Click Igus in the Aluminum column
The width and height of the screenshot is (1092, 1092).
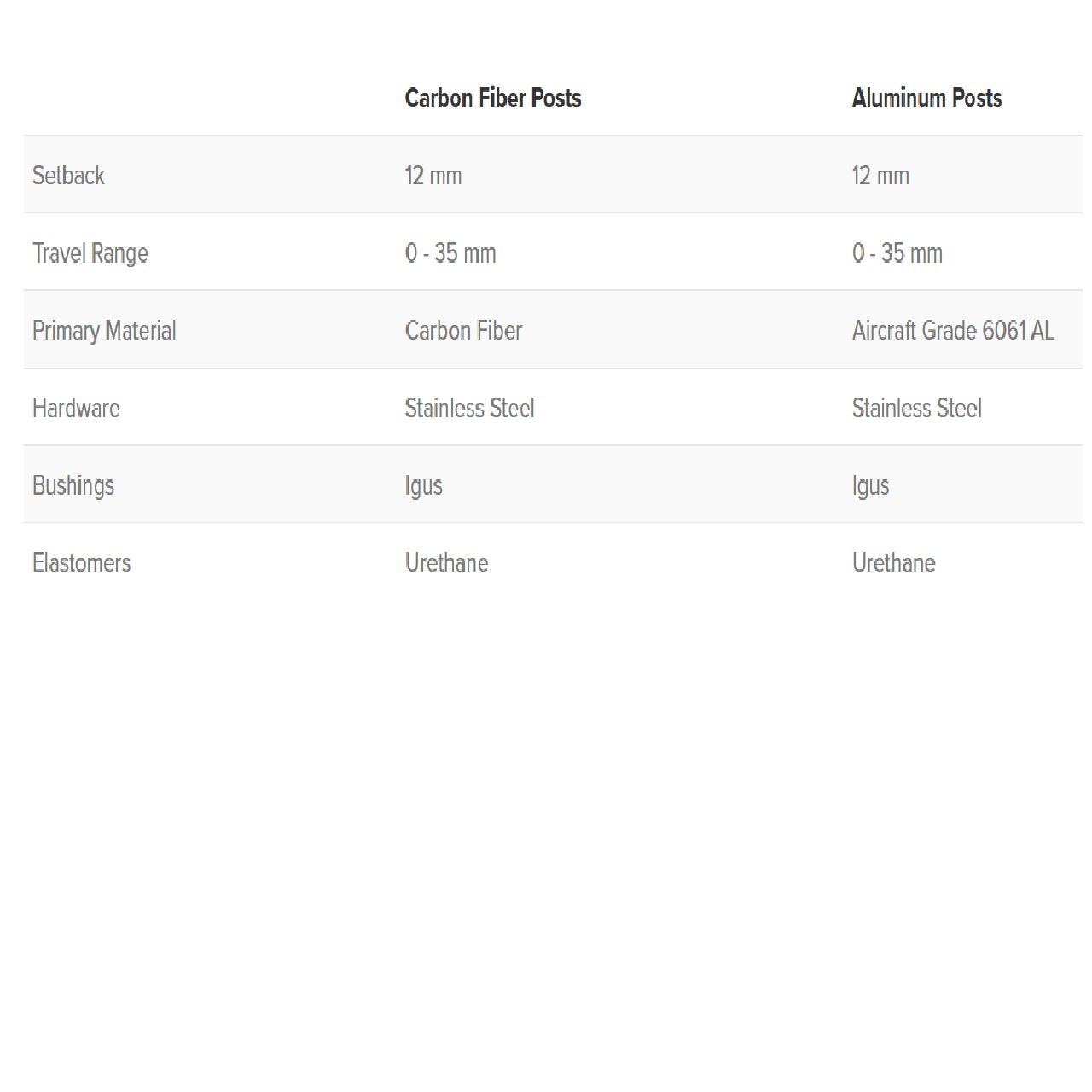click(870, 486)
